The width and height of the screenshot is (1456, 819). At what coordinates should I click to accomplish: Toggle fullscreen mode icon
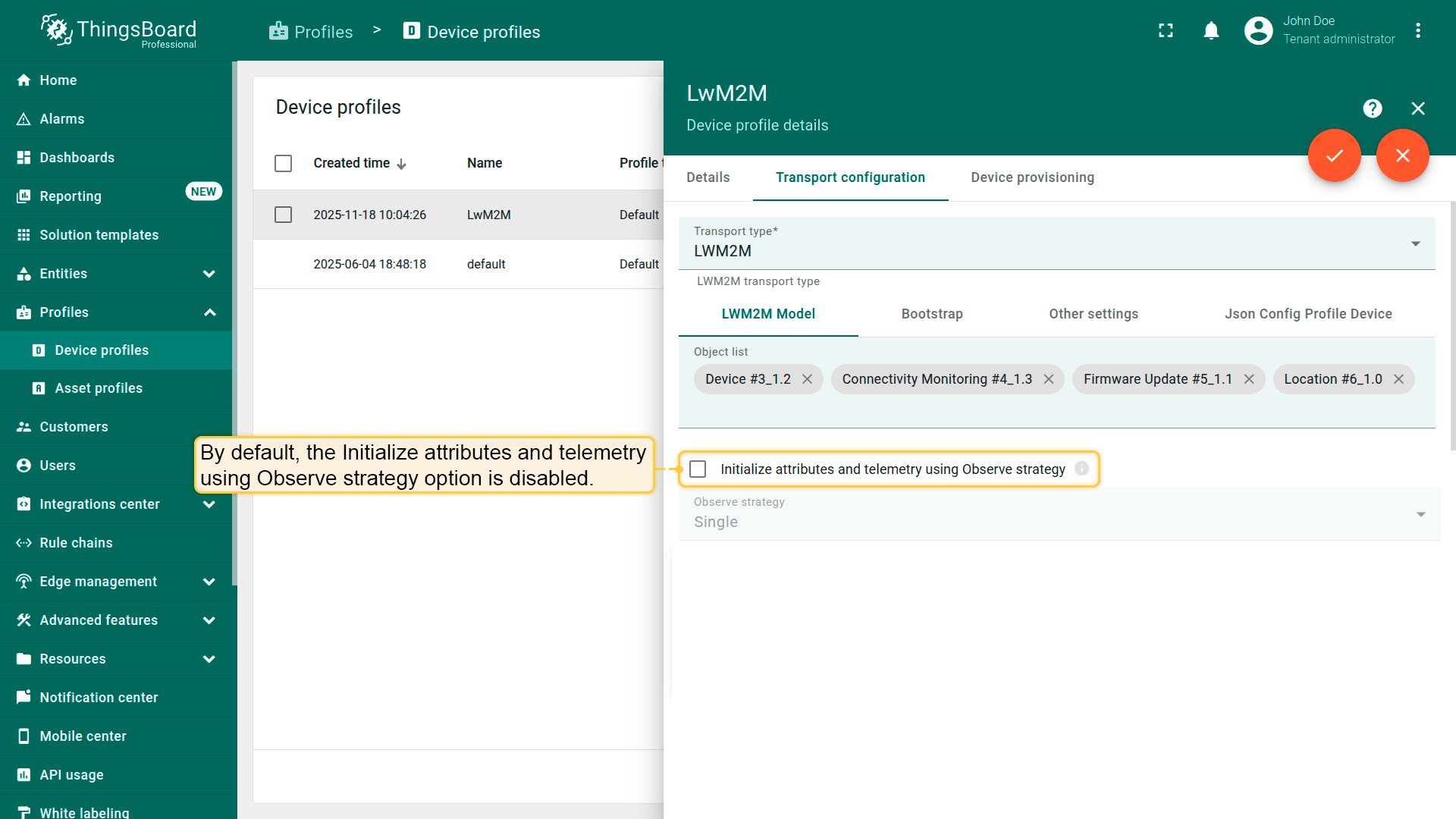pyautogui.click(x=1166, y=31)
